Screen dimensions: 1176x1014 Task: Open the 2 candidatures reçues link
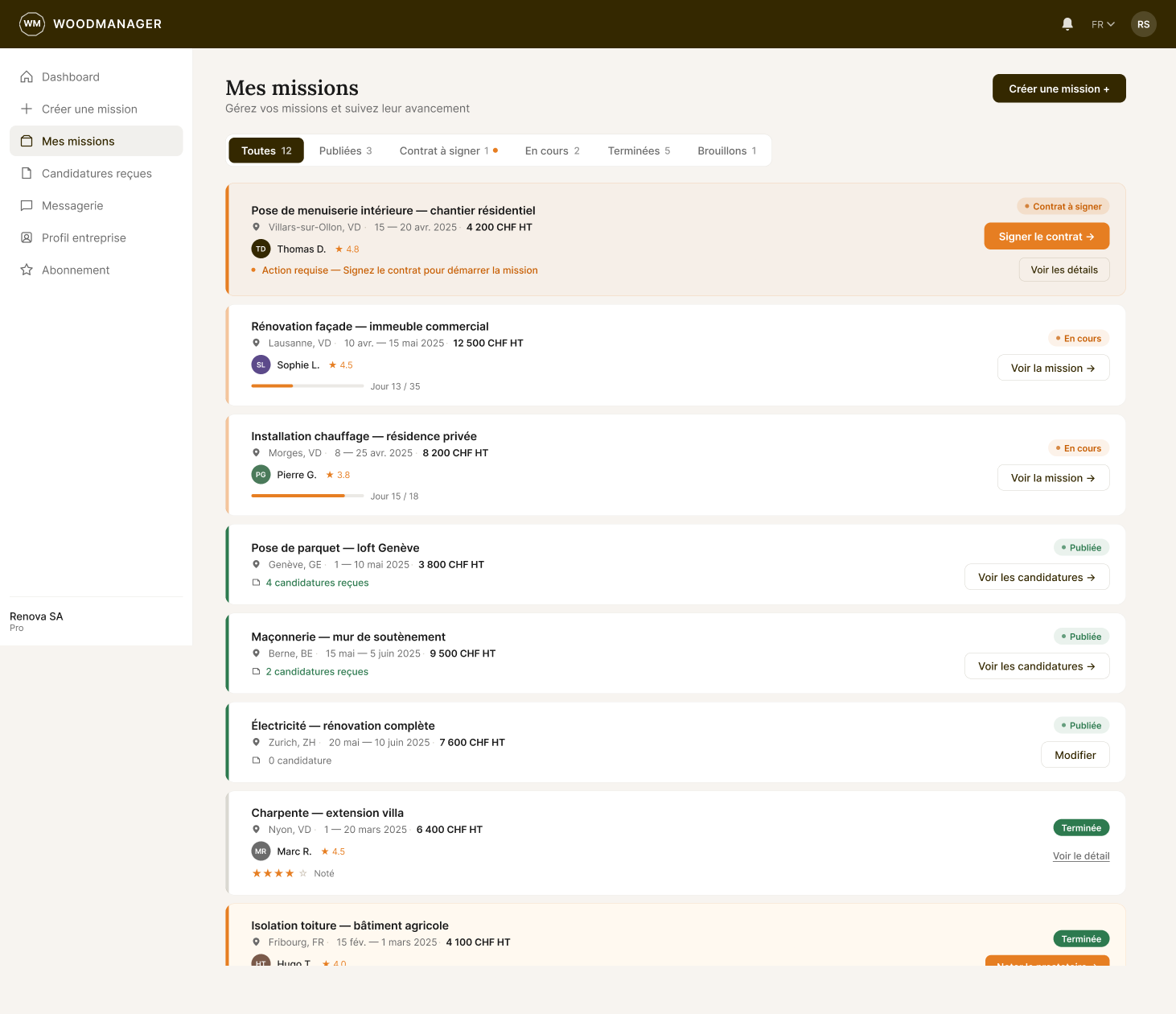(x=317, y=672)
